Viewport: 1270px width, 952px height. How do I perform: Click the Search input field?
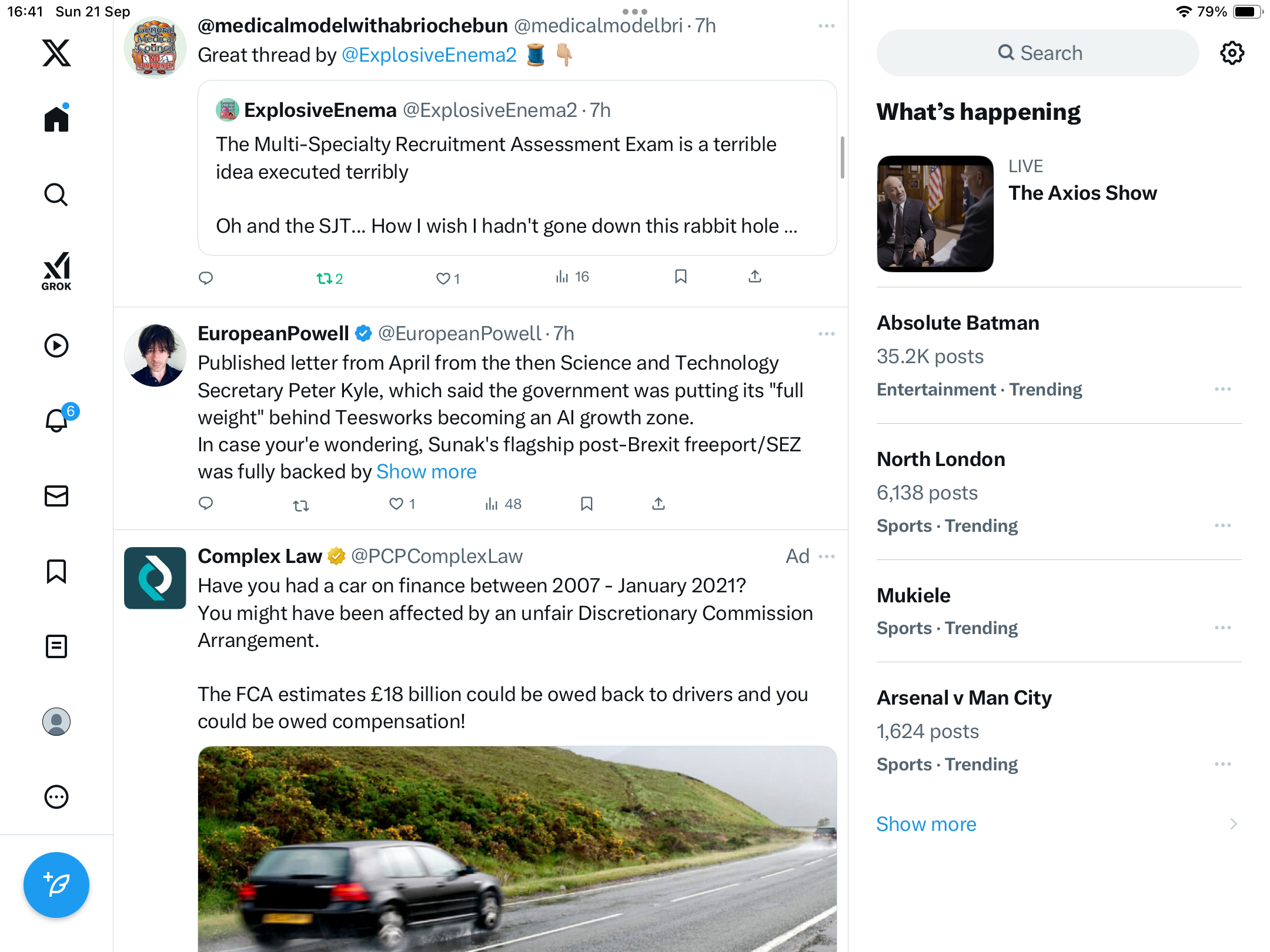pos(1038,53)
